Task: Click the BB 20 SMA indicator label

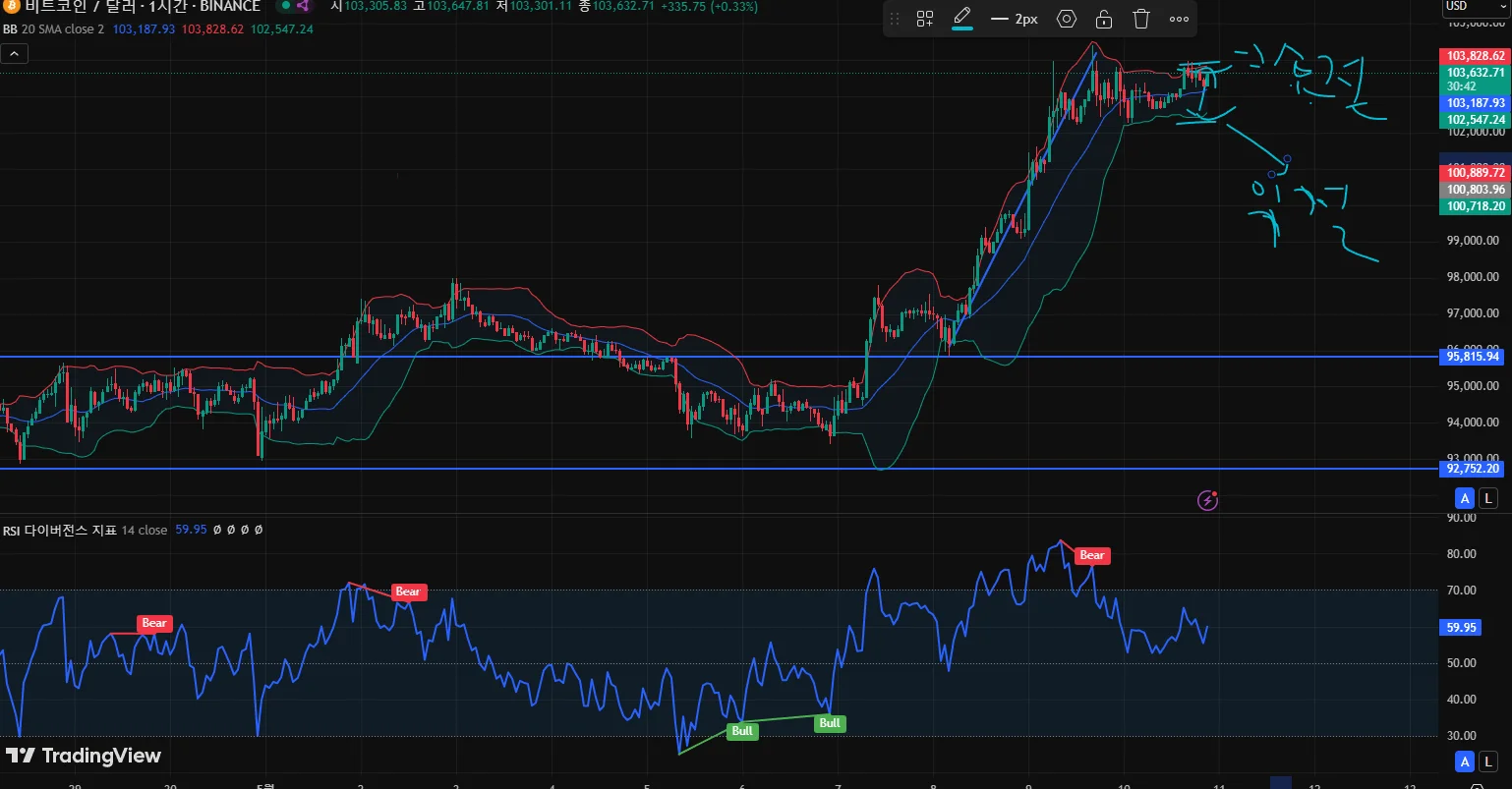Action: (x=53, y=29)
